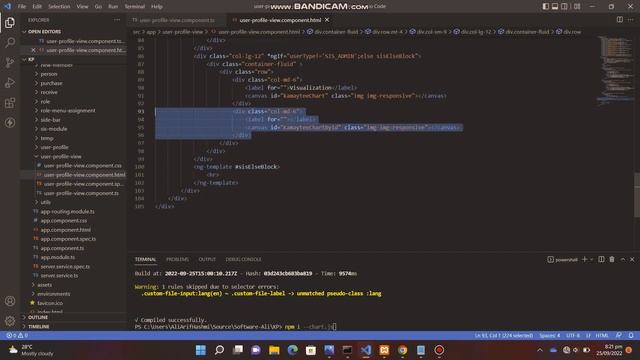Click the feedback icon in status bar

click(x=619, y=335)
